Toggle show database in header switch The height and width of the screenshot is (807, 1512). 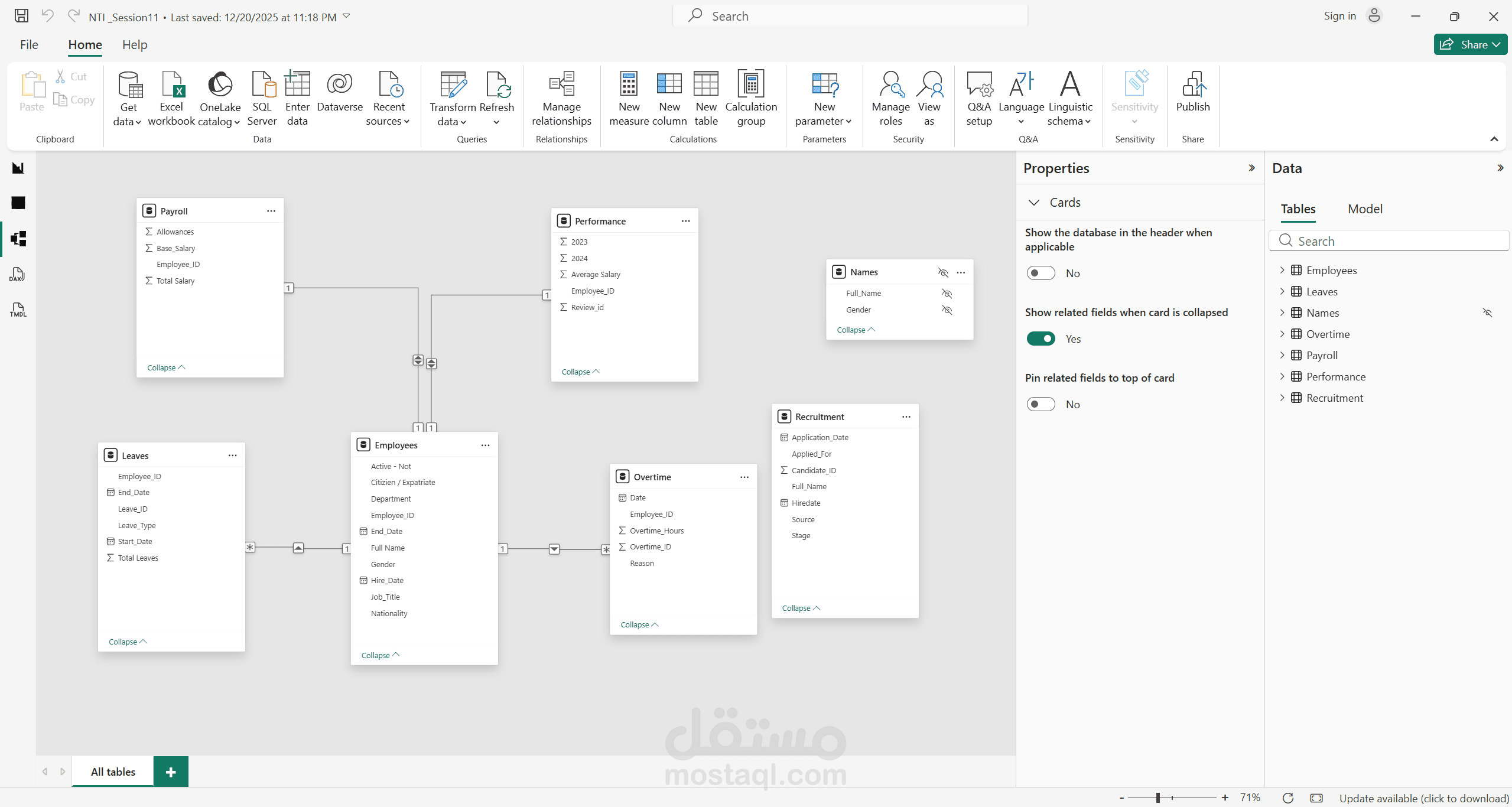click(x=1040, y=273)
